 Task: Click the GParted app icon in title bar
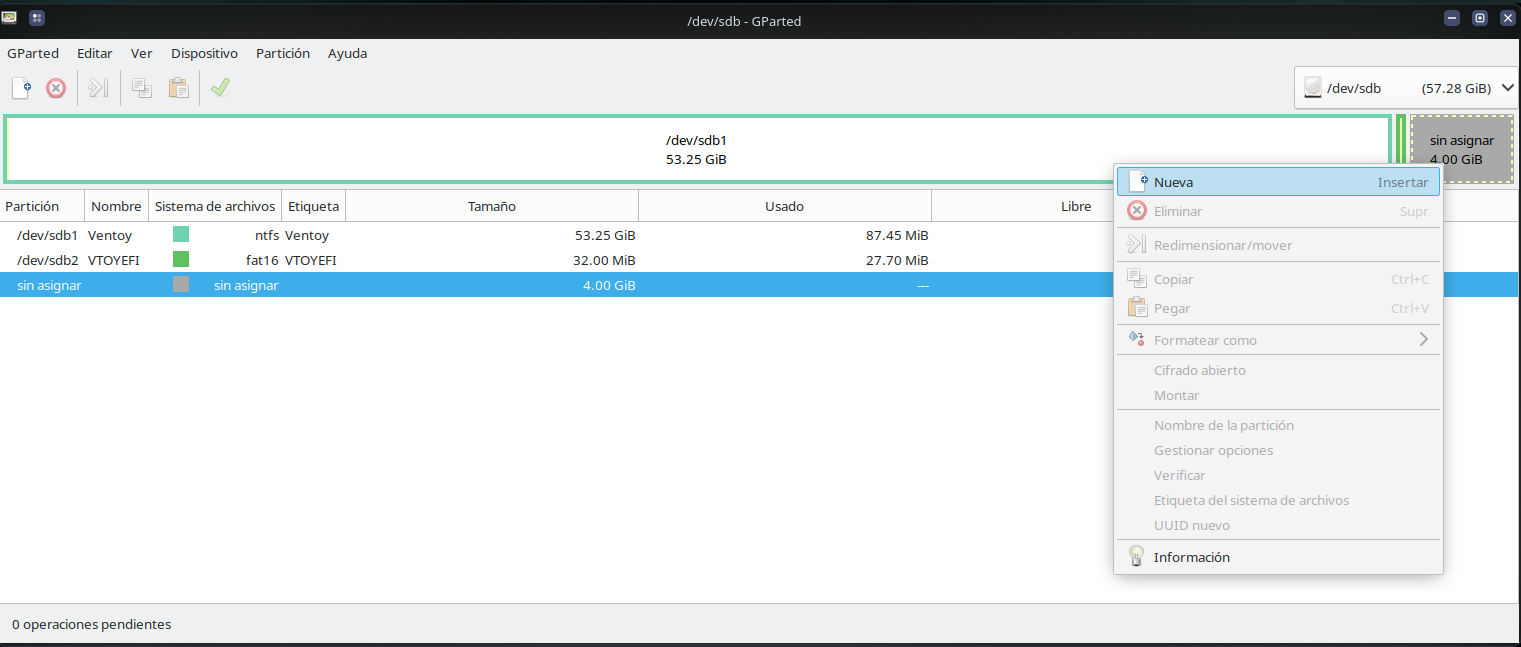[11, 17]
